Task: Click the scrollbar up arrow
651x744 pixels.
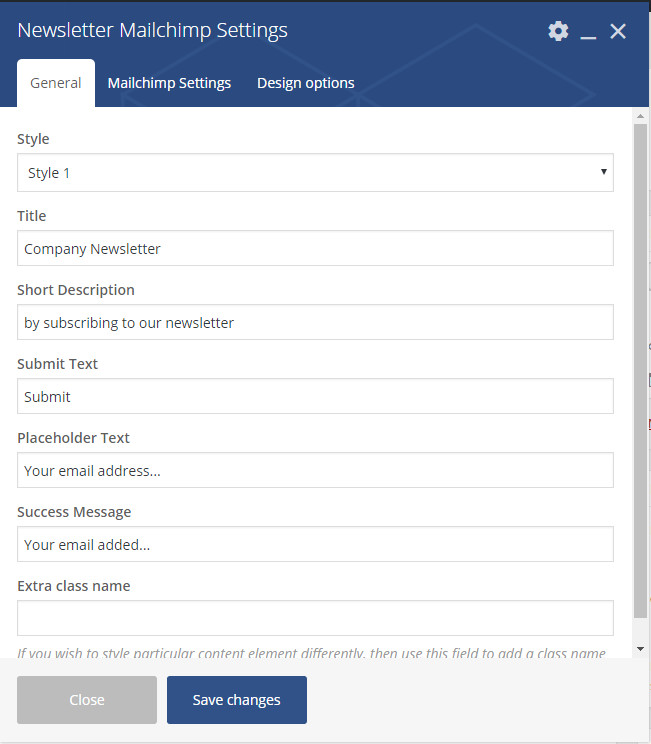Action: point(640,116)
